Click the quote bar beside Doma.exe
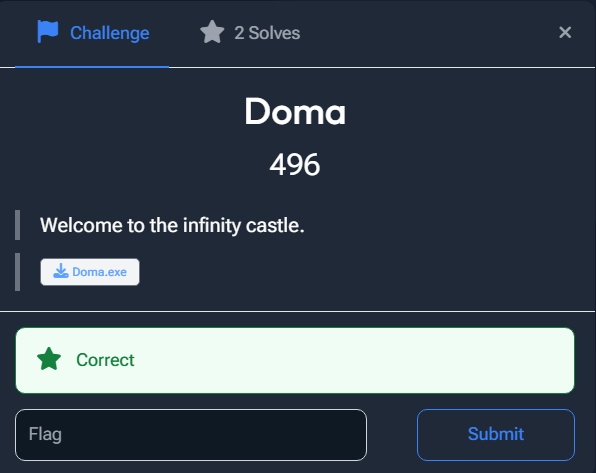The width and height of the screenshot is (596, 473). 17,272
